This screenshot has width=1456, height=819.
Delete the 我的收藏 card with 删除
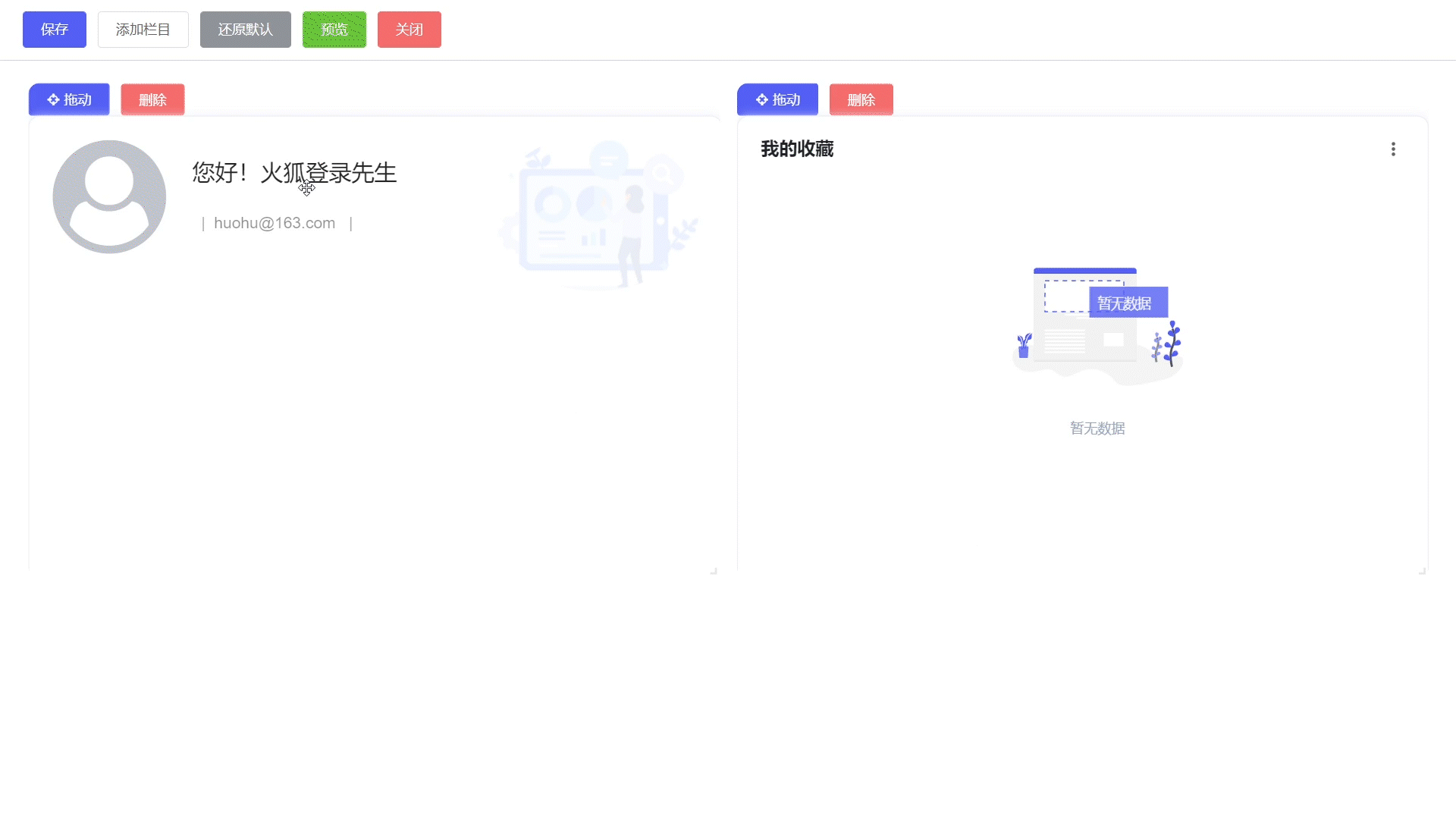coord(861,99)
